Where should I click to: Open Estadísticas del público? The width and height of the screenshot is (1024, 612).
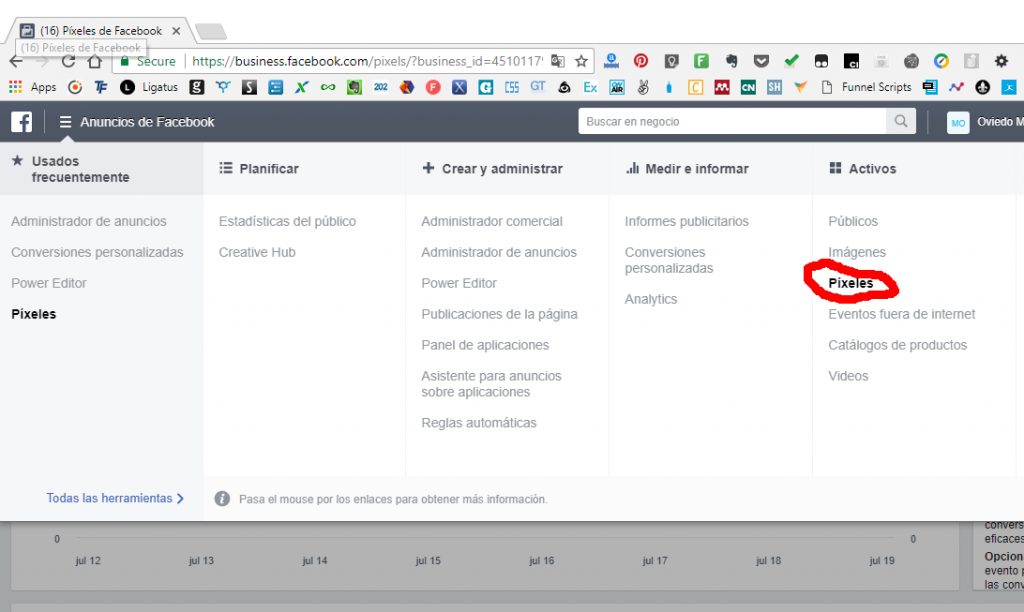[287, 221]
